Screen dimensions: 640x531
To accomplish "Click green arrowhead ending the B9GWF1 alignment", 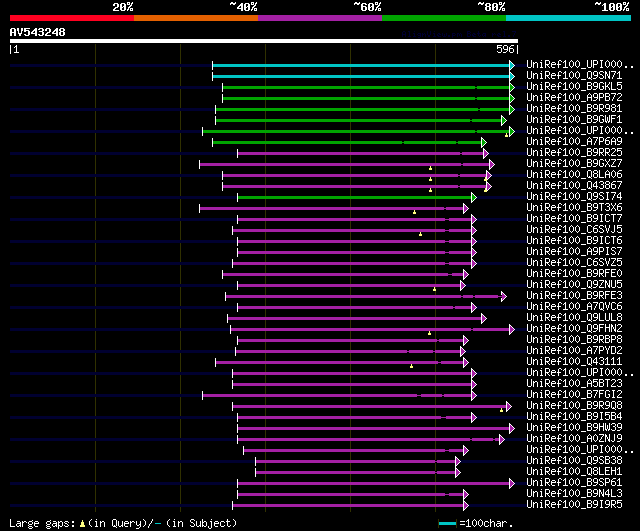I will [504, 120].
